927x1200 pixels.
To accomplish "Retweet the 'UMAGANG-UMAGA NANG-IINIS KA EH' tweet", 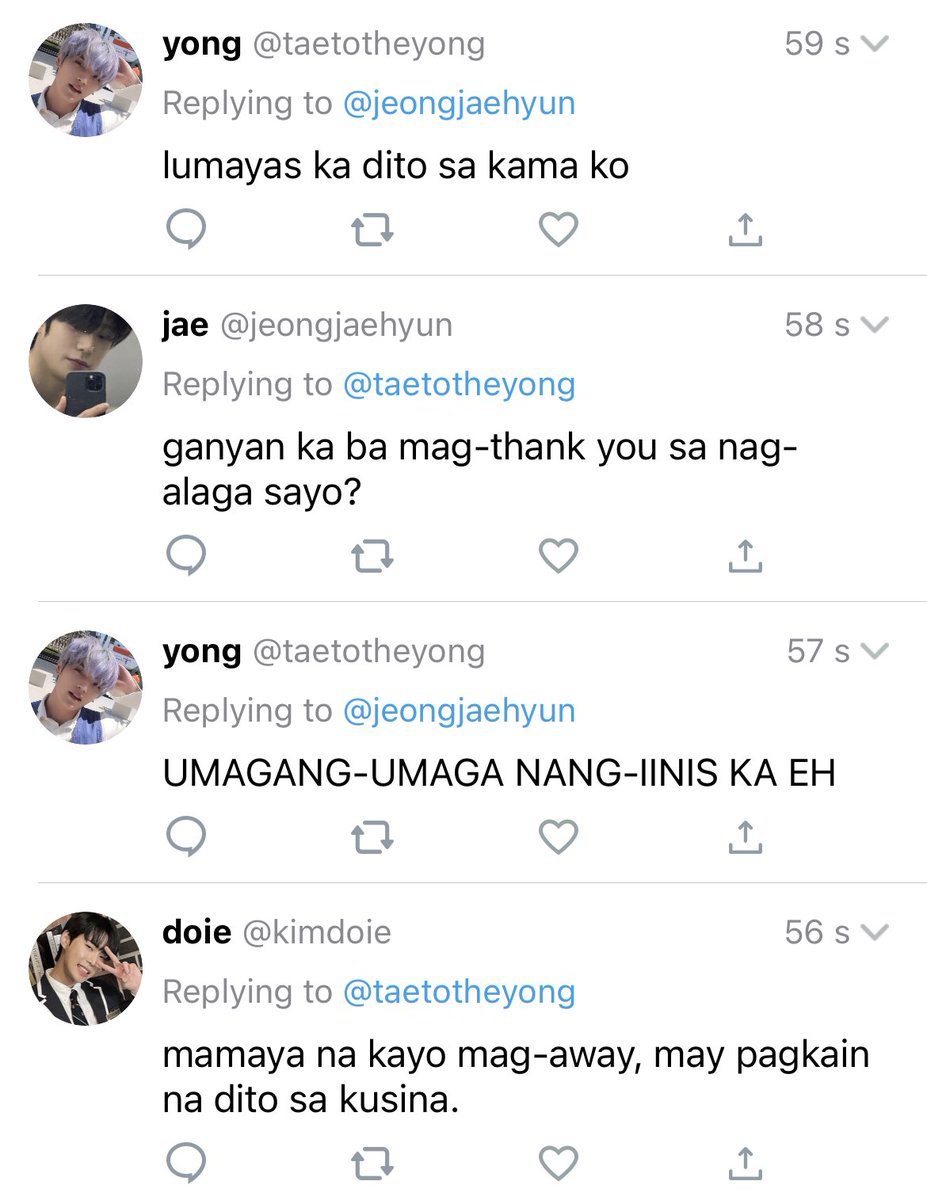I will (x=372, y=838).
